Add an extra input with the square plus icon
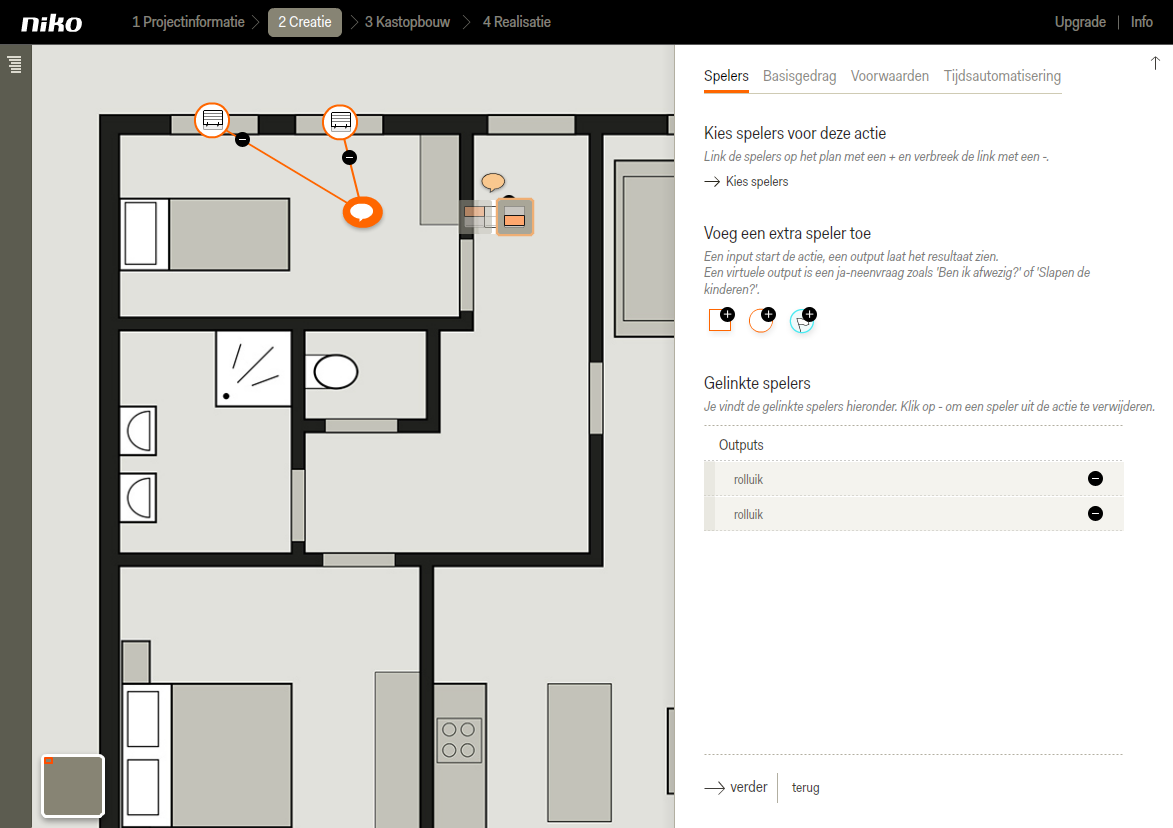 point(721,319)
